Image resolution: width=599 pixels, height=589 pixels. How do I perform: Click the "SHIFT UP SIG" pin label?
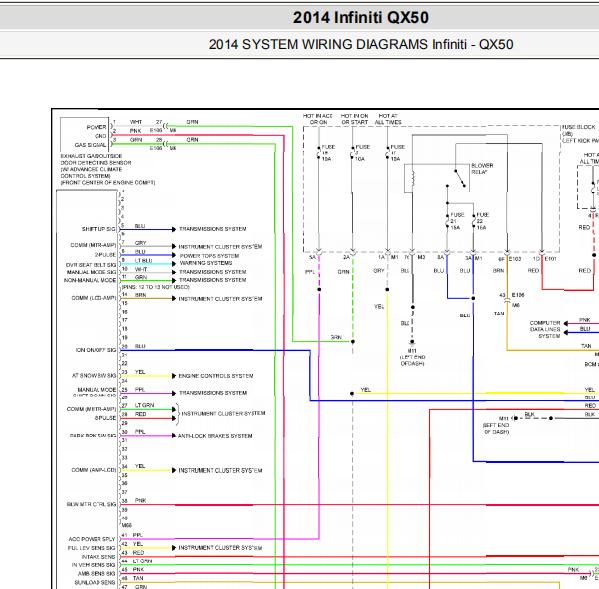click(98, 229)
